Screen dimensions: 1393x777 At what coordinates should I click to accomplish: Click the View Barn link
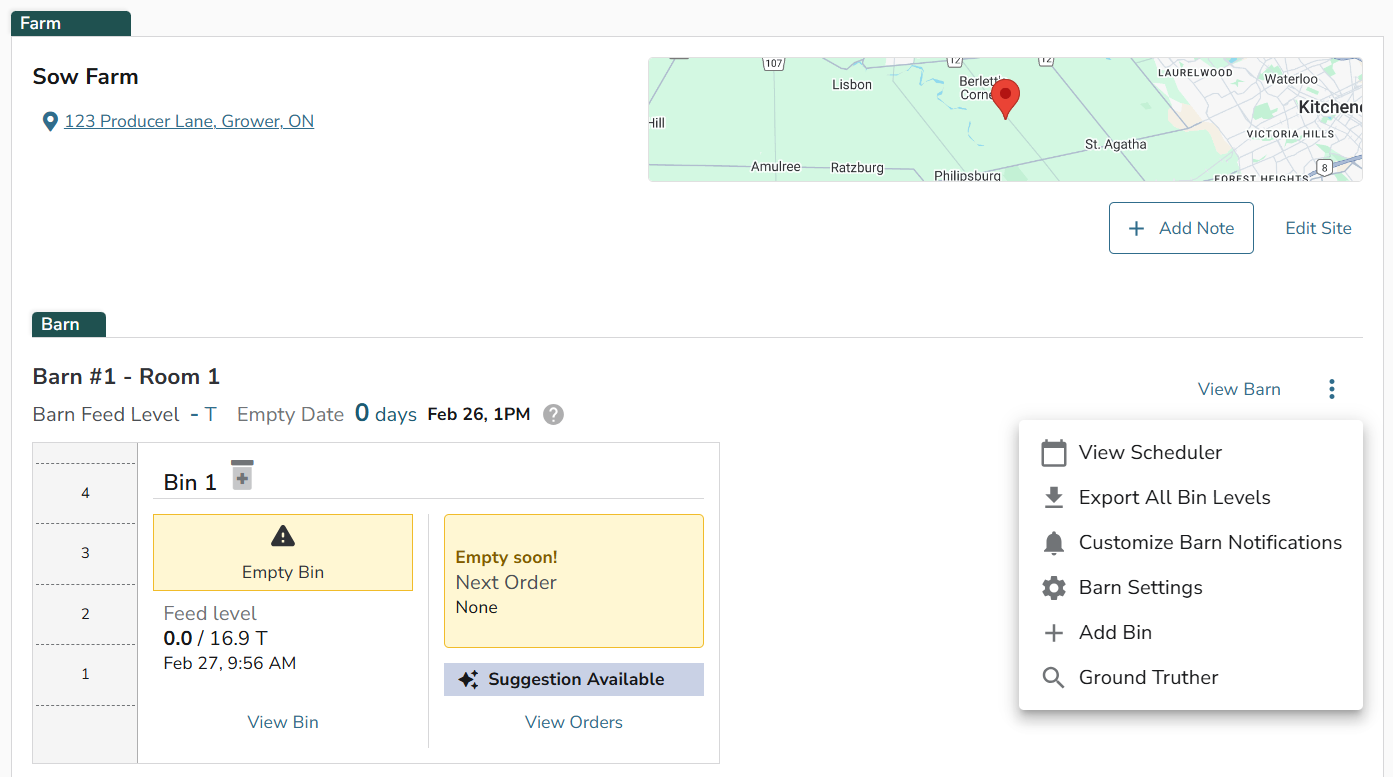(1239, 389)
